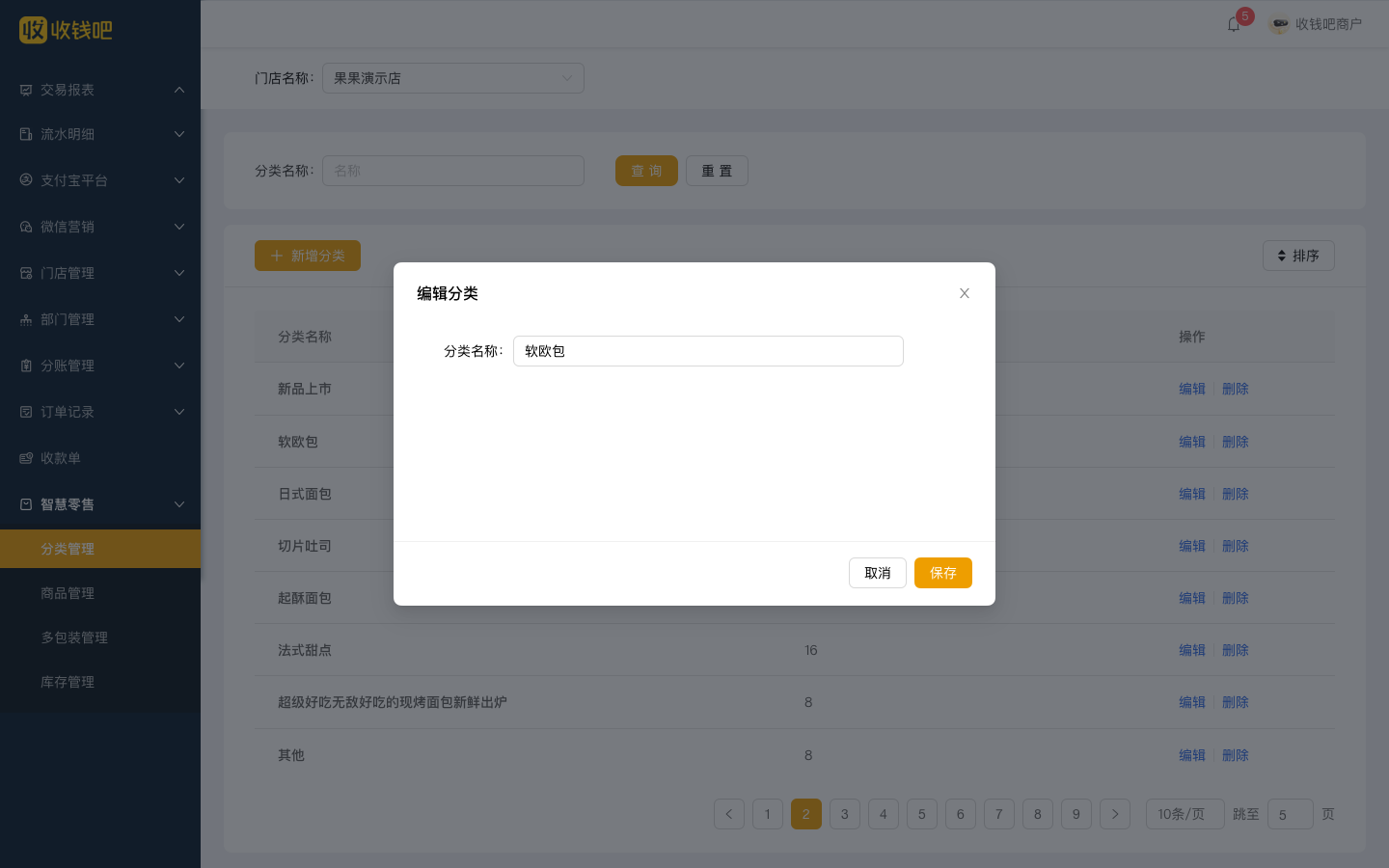Click 保存 button in dialog
Viewport: 1389px width, 868px height.
pyautogui.click(x=943, y=573)
